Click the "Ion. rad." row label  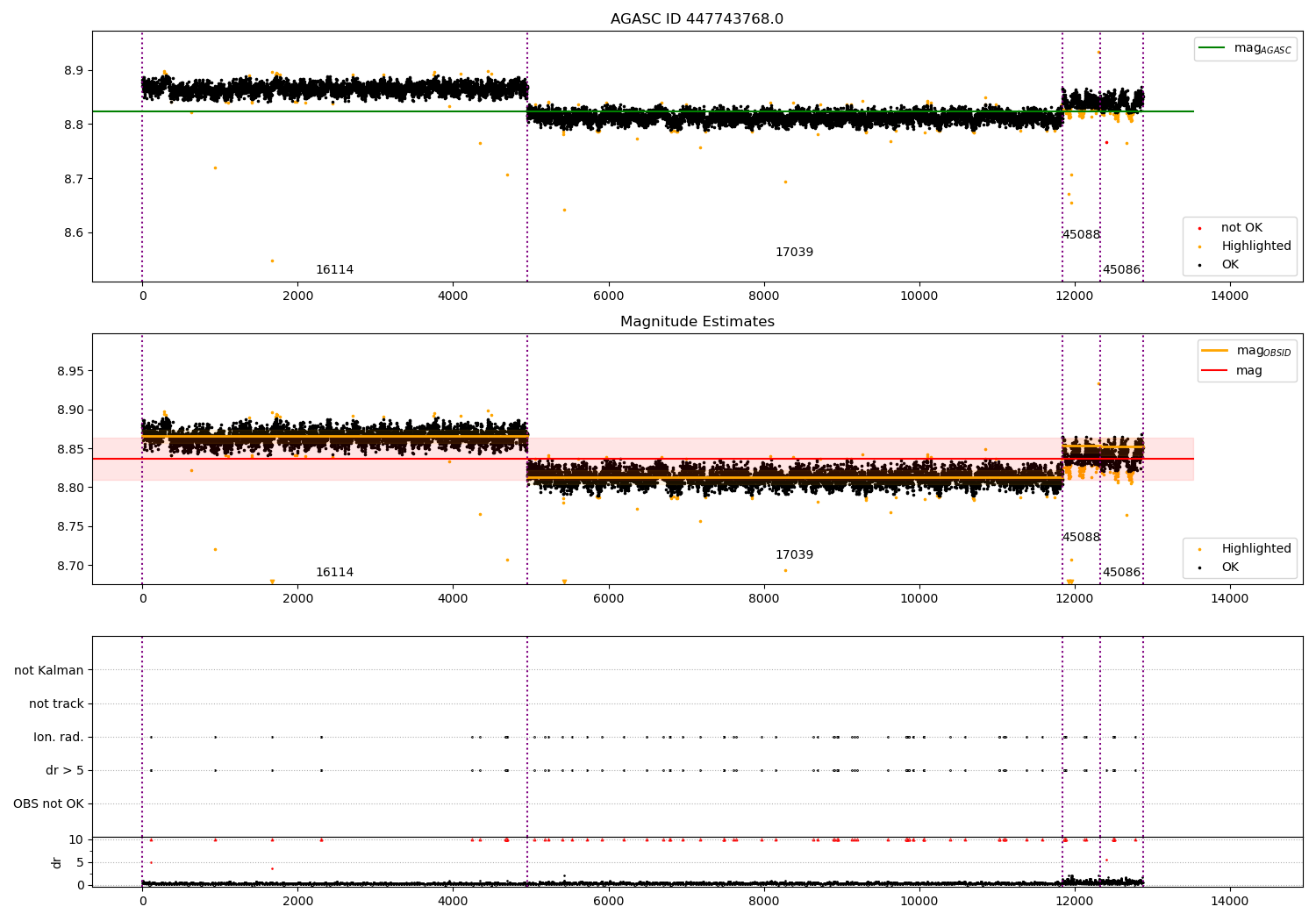point(59,738)
